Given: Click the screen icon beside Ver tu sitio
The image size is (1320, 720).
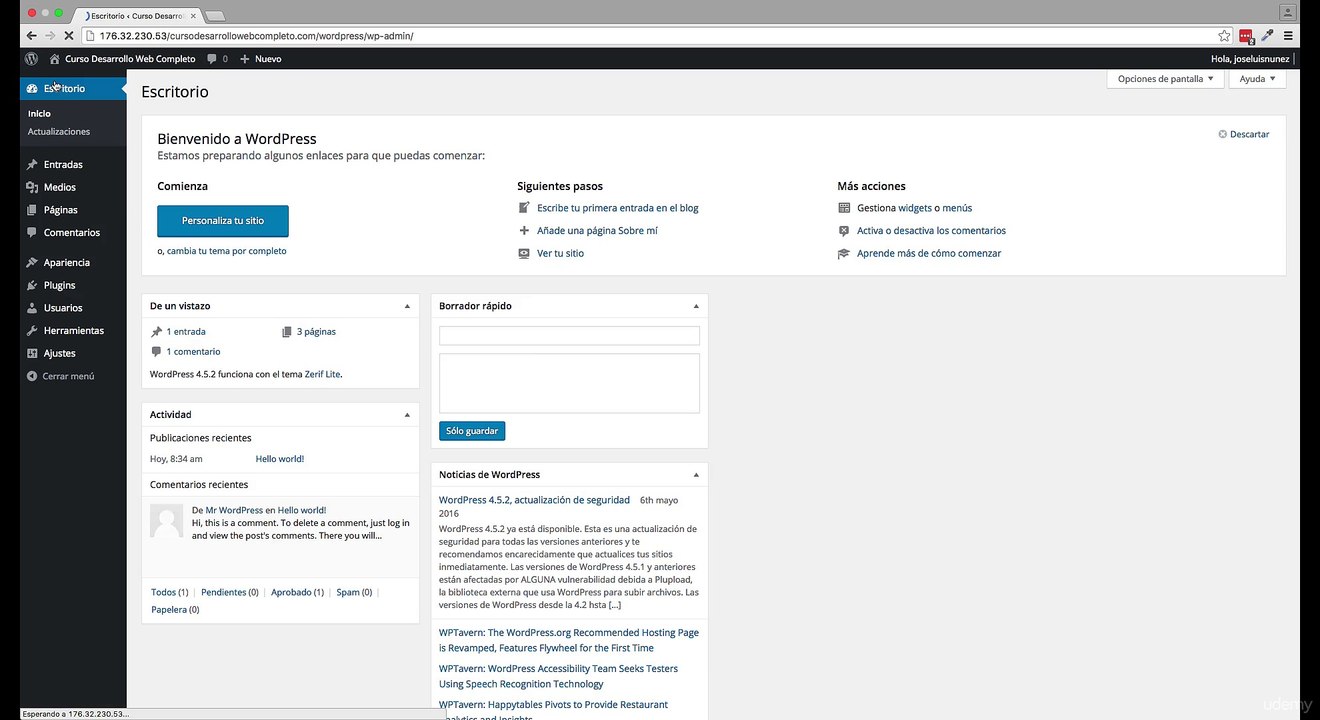Looking at the screenshot, I should pyautogui.click(x=524, y=254).
